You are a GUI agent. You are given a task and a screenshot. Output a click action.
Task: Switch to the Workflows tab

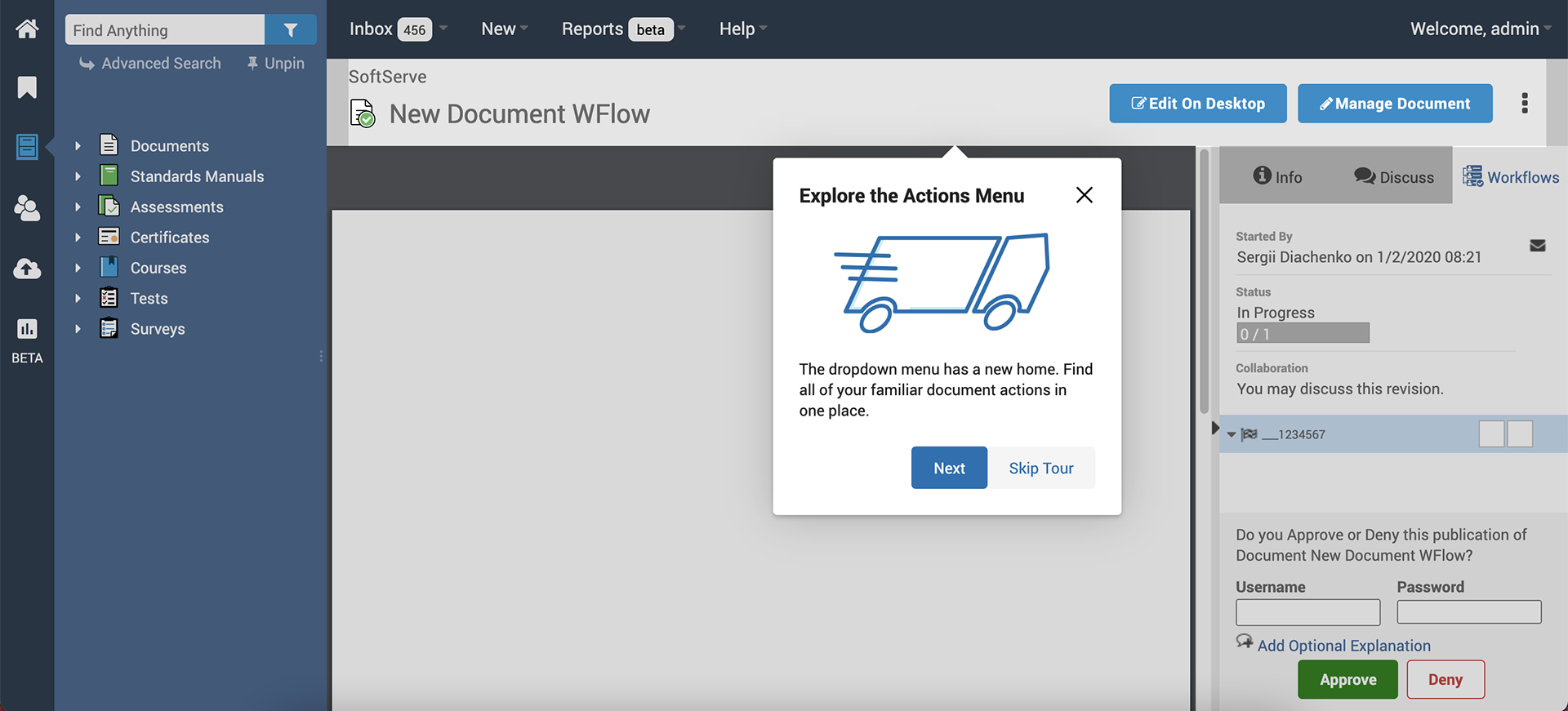[1511, 176]
